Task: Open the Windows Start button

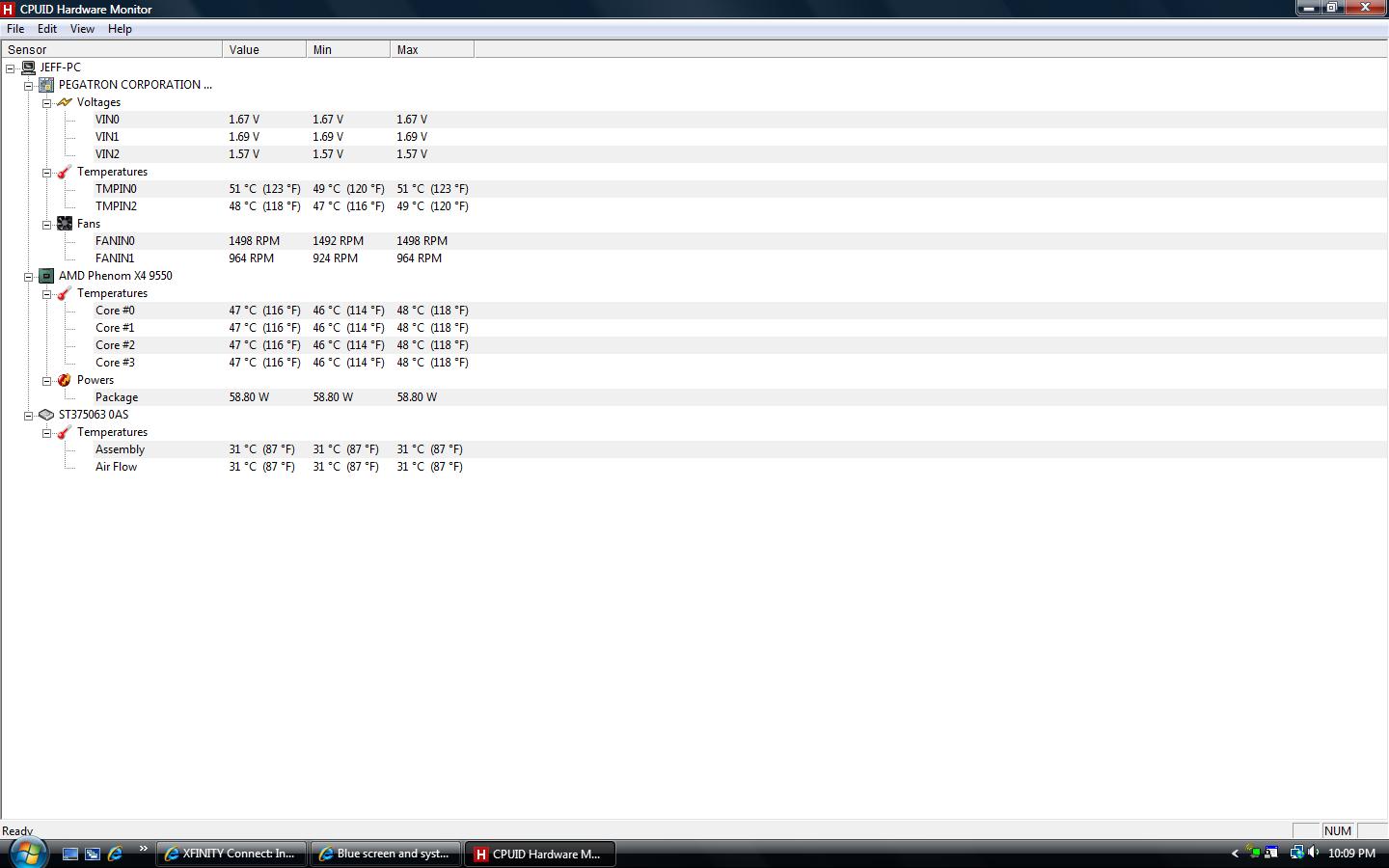Action: 27,853
